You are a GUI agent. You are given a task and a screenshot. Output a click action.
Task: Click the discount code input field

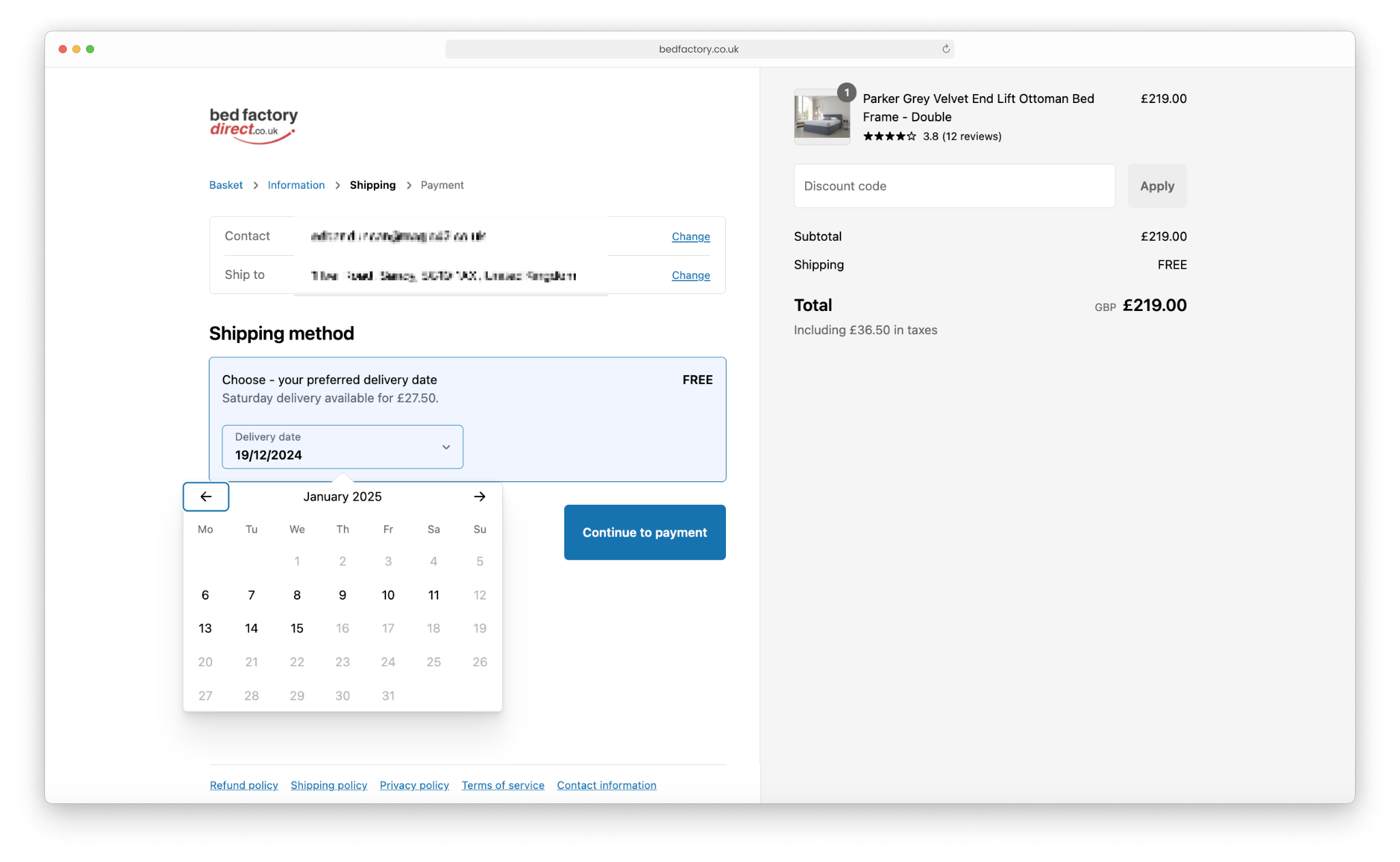pyautogui.click(x=955, y=185)
